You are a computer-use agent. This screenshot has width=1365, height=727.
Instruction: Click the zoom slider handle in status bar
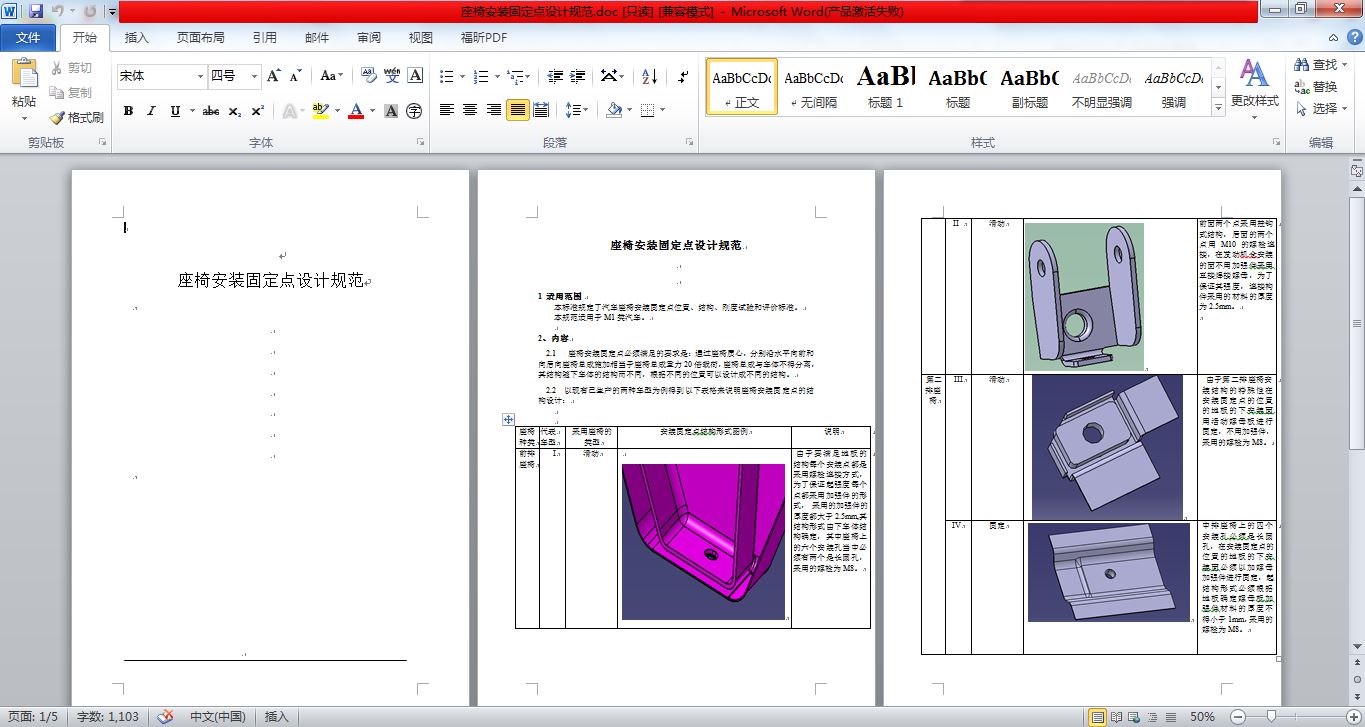point(1270,716)
